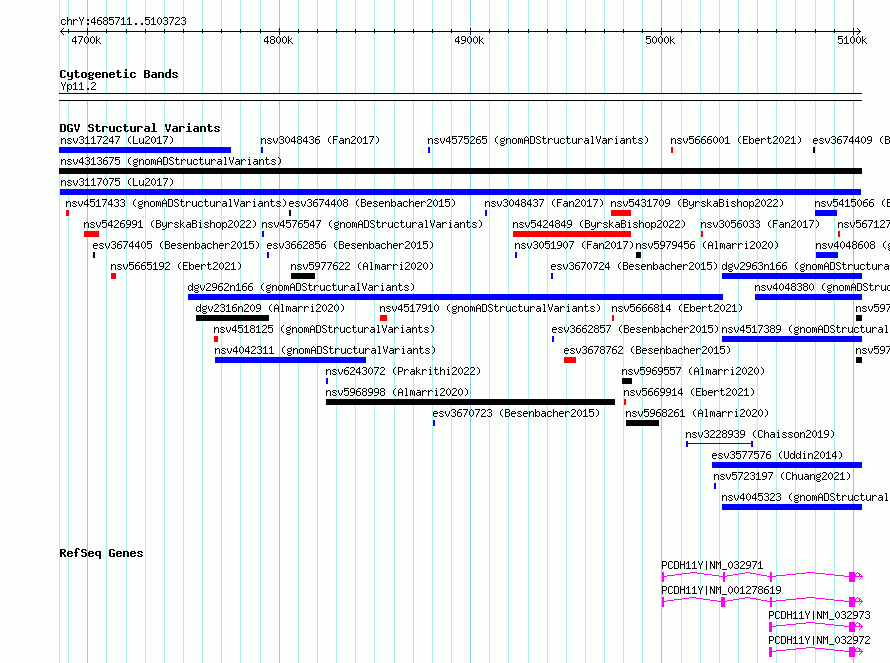Screen dimensions: 890x663
Task: Click nsv6243072 (Prakrithi2022) label
Action: pyautogui.click(x=403, y=371)
